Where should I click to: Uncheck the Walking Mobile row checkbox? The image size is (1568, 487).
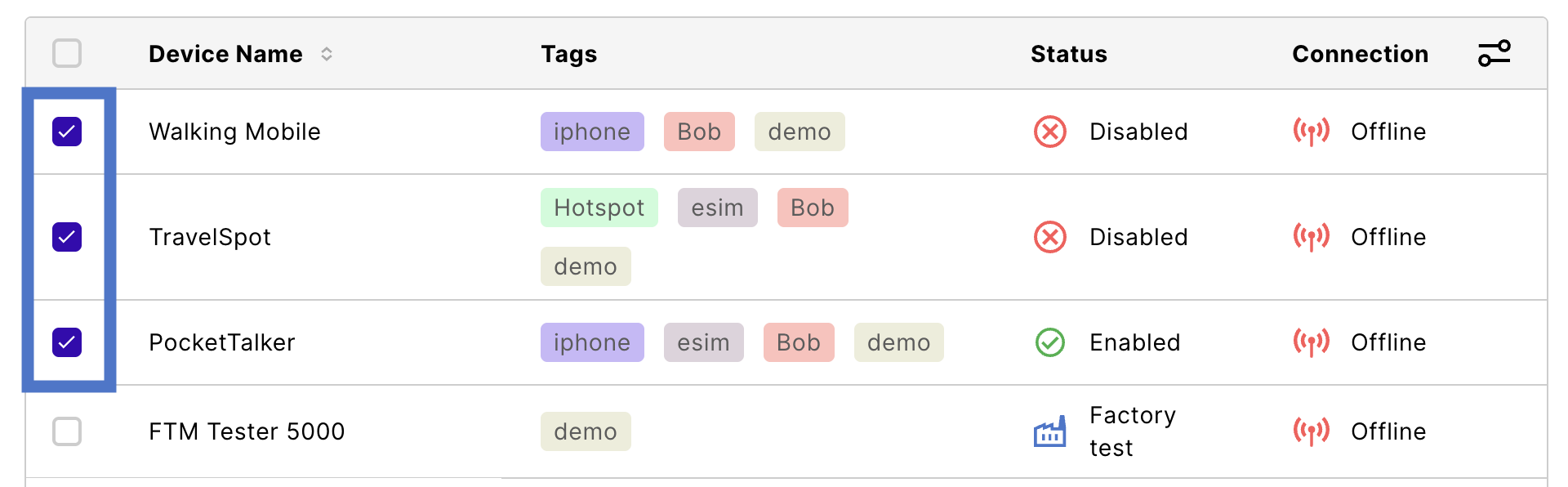tap(67, 132)
